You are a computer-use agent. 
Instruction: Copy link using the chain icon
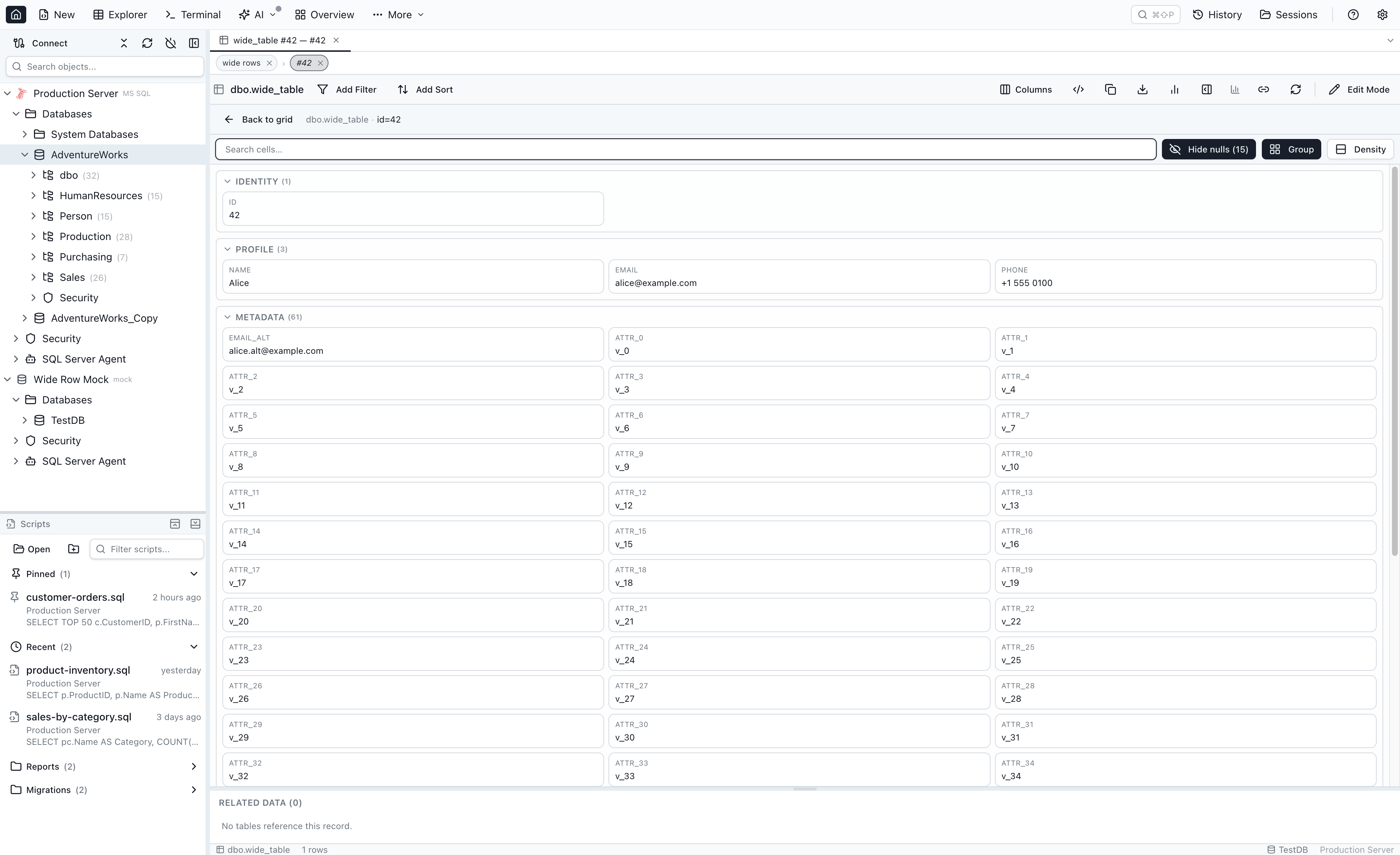click(1264, 89)
